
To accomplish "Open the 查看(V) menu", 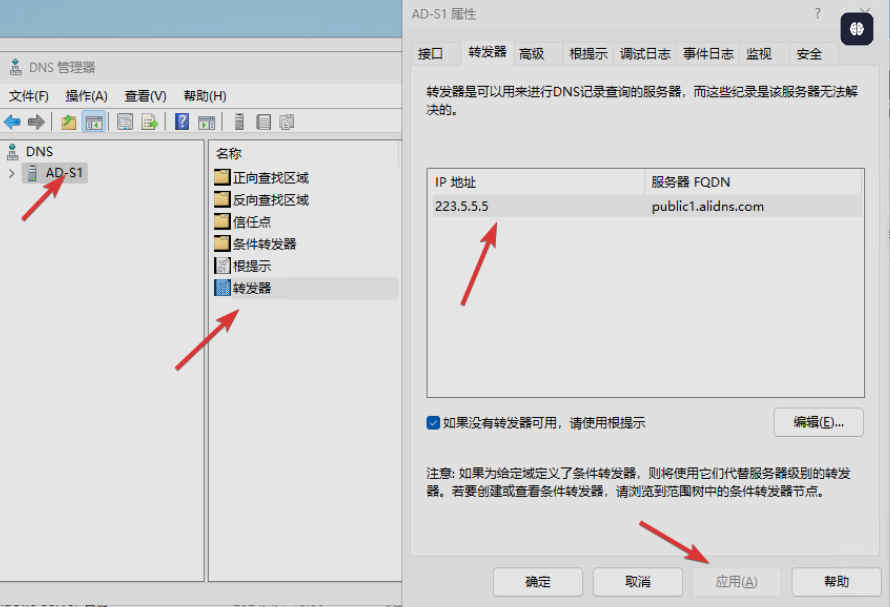I will coord(145,96).
